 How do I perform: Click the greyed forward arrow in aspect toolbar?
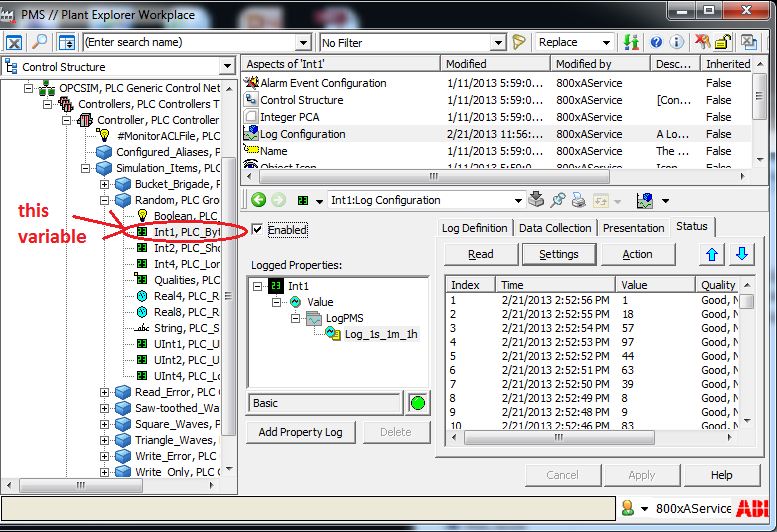278,200
